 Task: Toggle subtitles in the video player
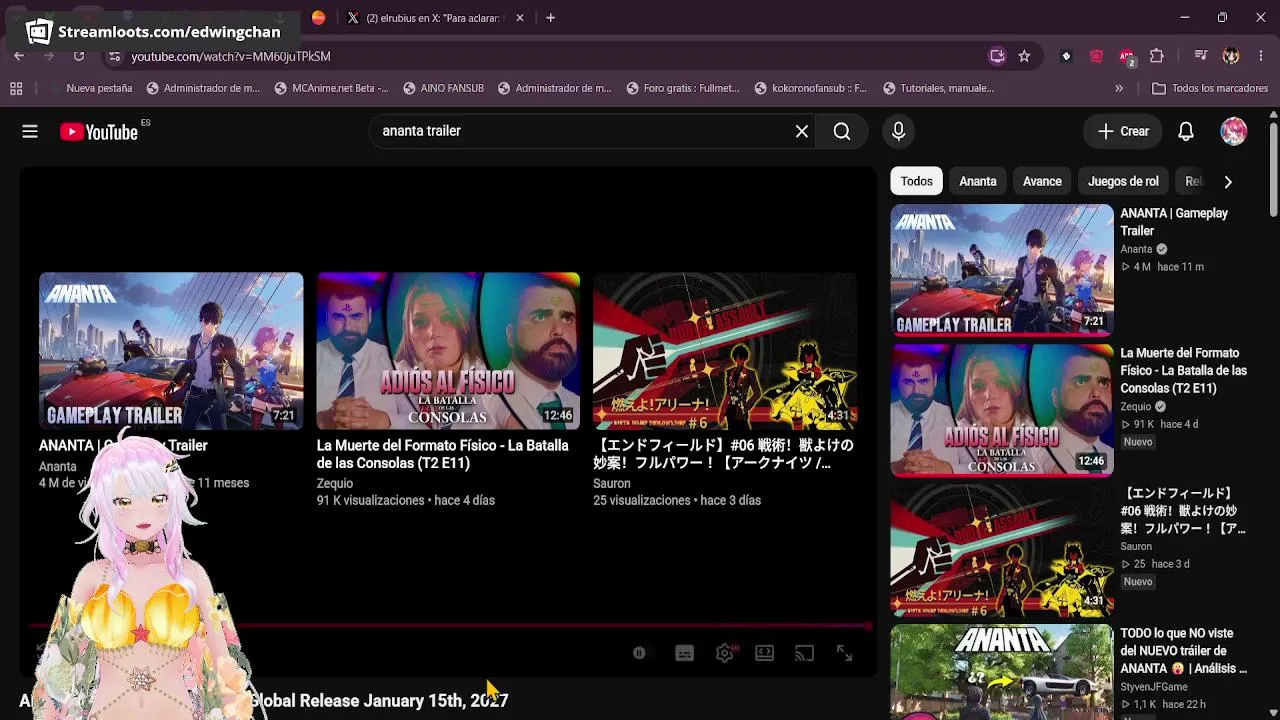(685, 653)
